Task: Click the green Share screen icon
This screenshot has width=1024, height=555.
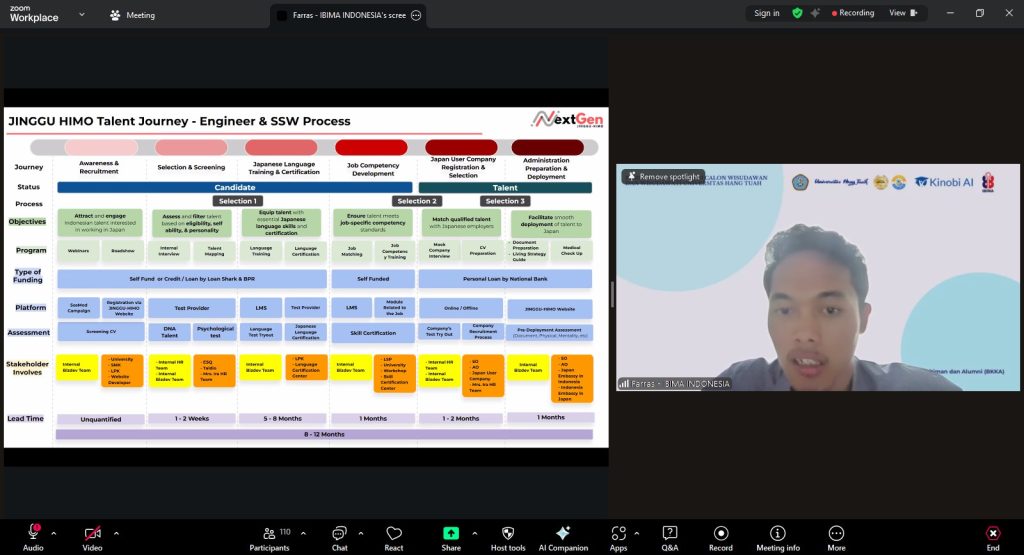Action: (451, 533)
